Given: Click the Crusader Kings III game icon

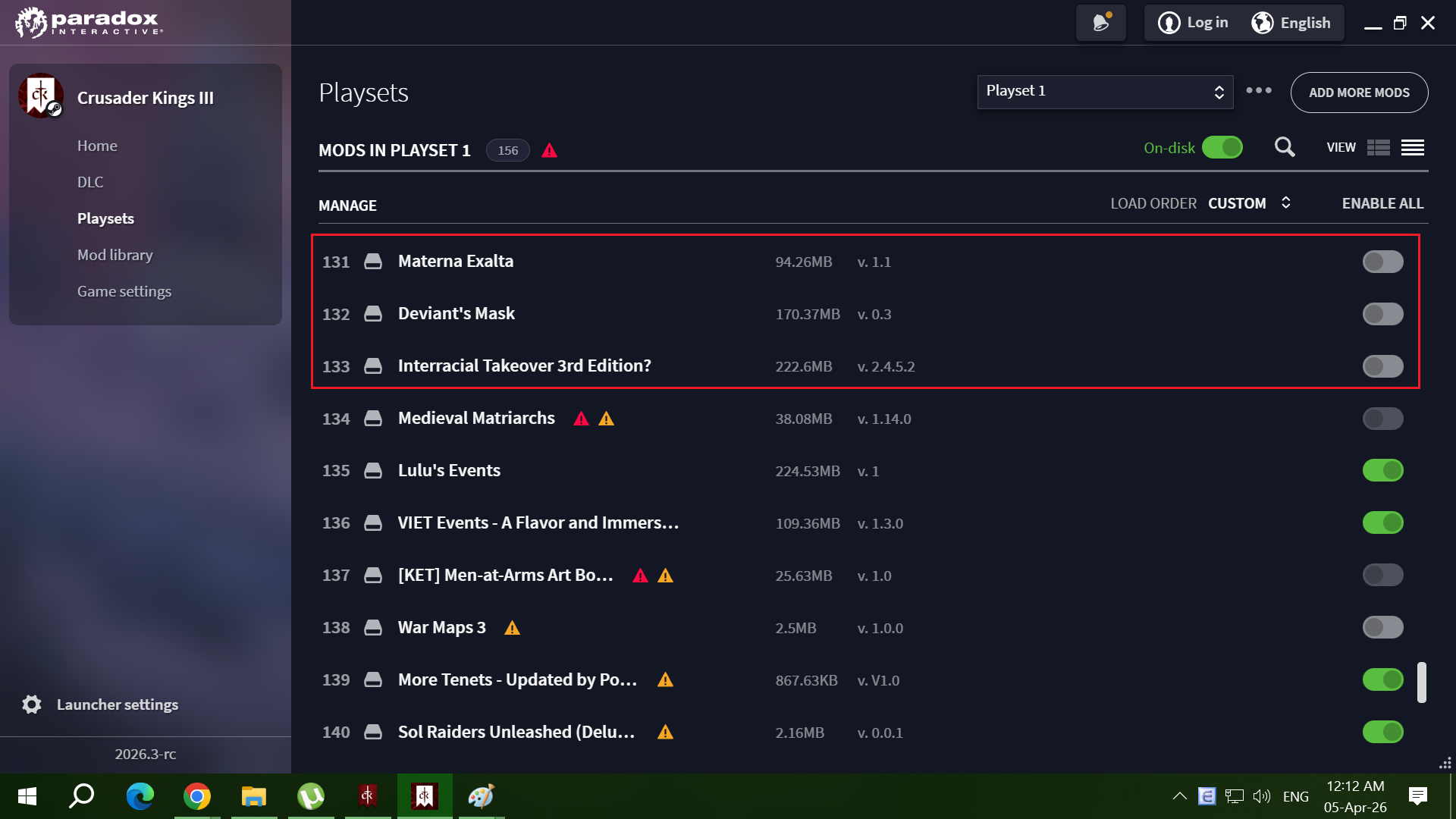Looking at the screenshot, I should tap(41, 96).
